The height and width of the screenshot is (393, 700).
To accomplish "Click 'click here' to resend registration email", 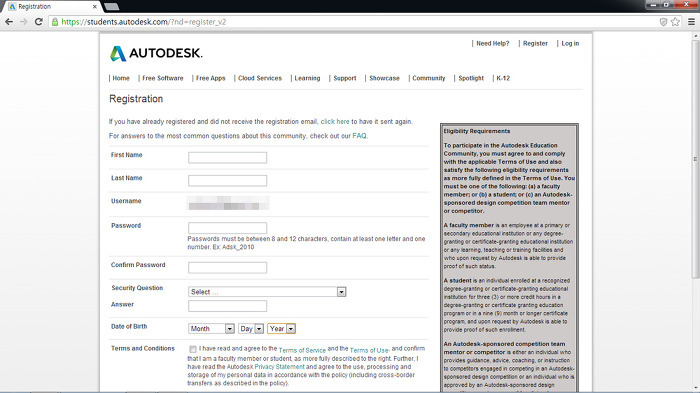I will coord(335,121).
